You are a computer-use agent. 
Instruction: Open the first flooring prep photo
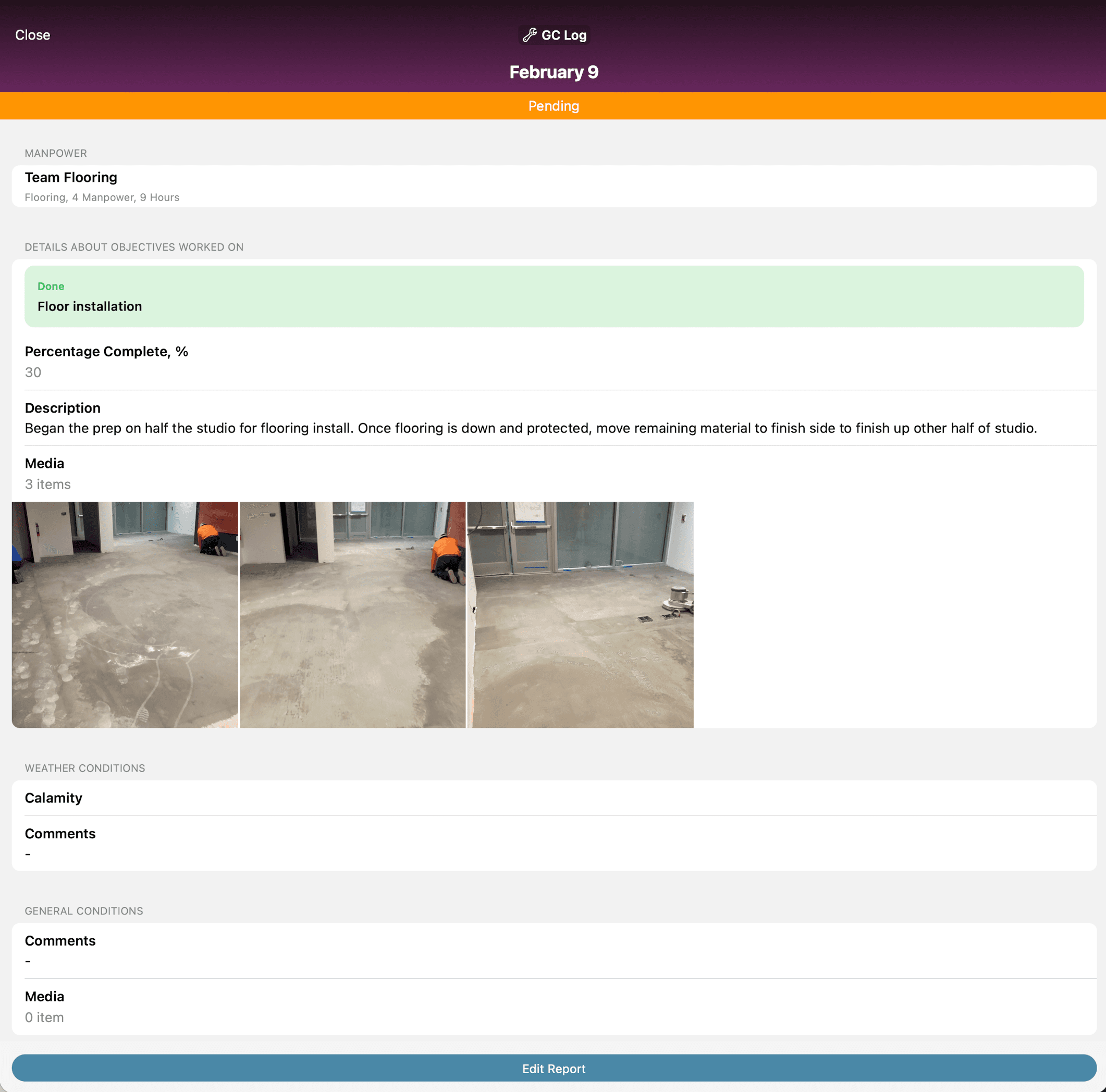click(125, 615)
